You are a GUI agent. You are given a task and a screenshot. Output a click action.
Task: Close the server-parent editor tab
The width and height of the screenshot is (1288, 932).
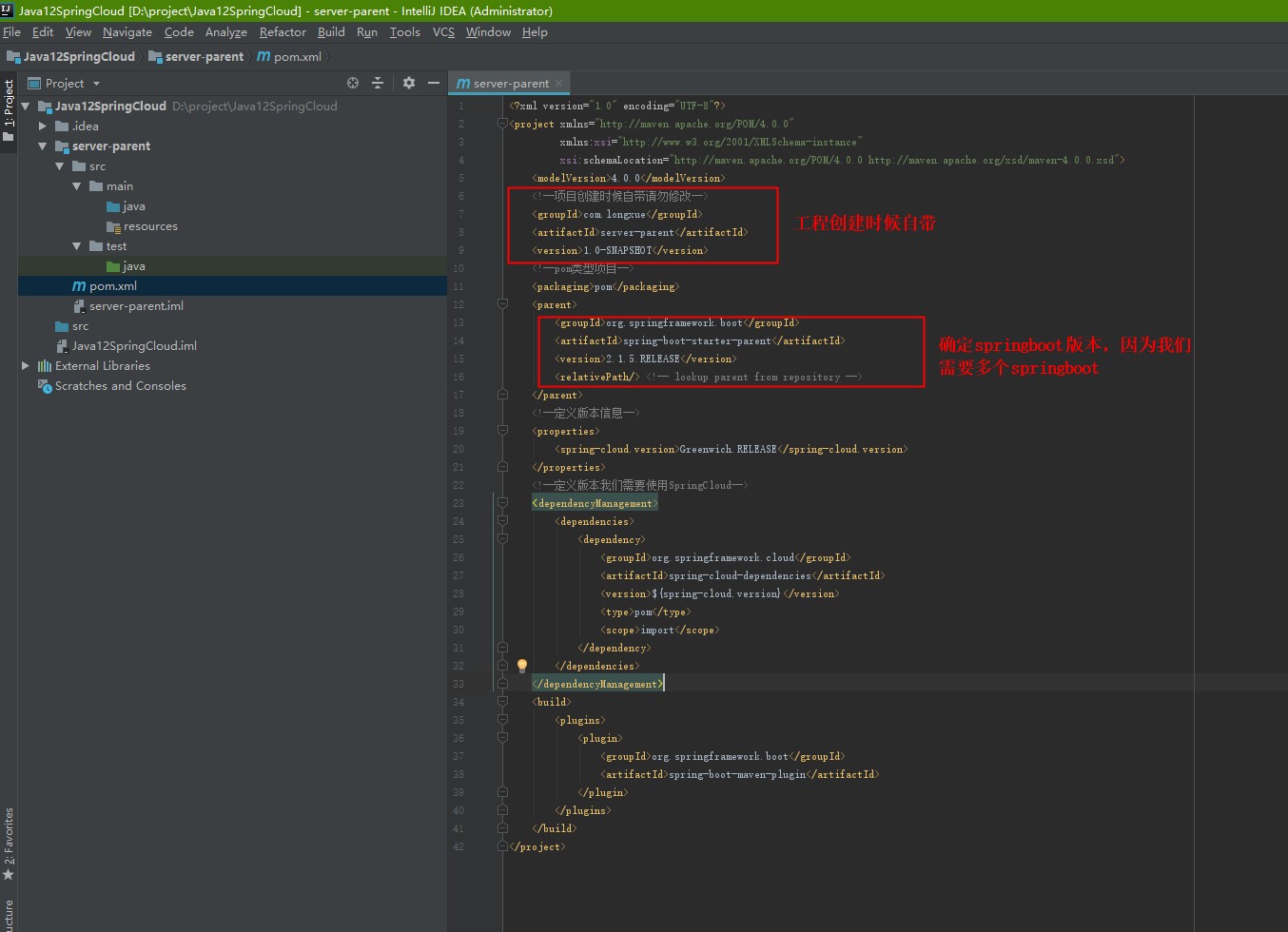tap(559, 84)
